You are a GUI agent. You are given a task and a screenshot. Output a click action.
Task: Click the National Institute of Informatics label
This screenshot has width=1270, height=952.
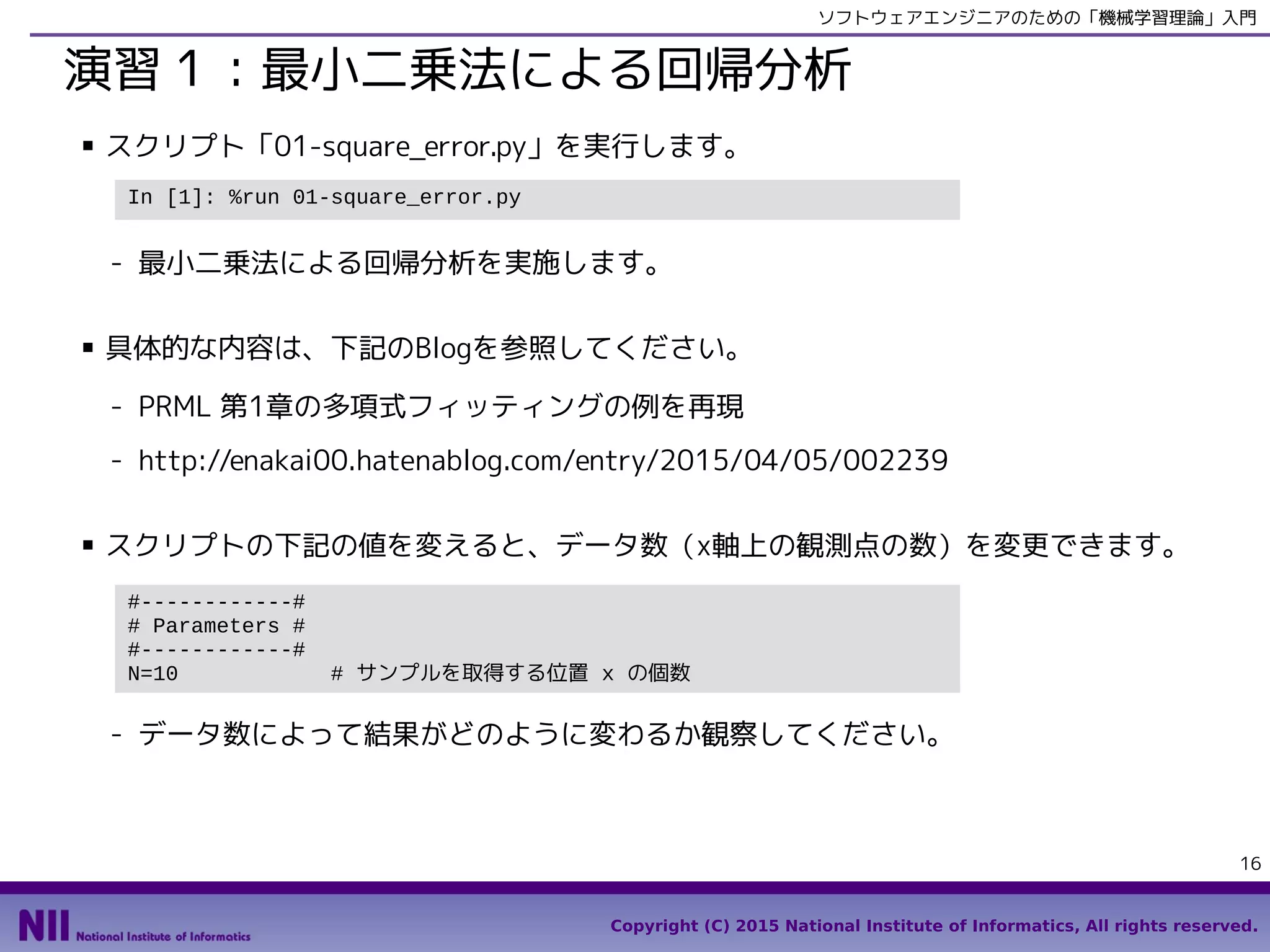pyautogui.click(x=163, y=936)
